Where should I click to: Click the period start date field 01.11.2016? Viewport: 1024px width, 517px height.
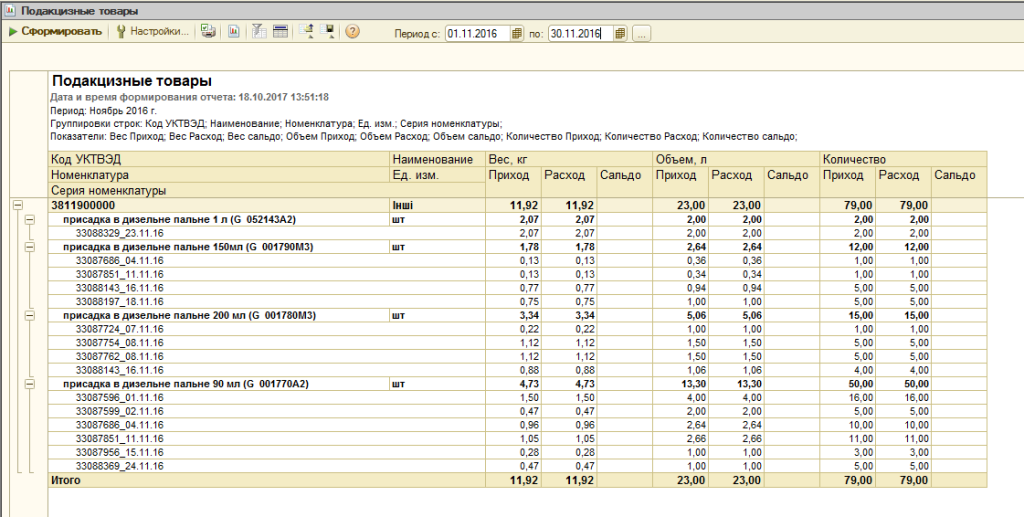[x=477, y=33]
